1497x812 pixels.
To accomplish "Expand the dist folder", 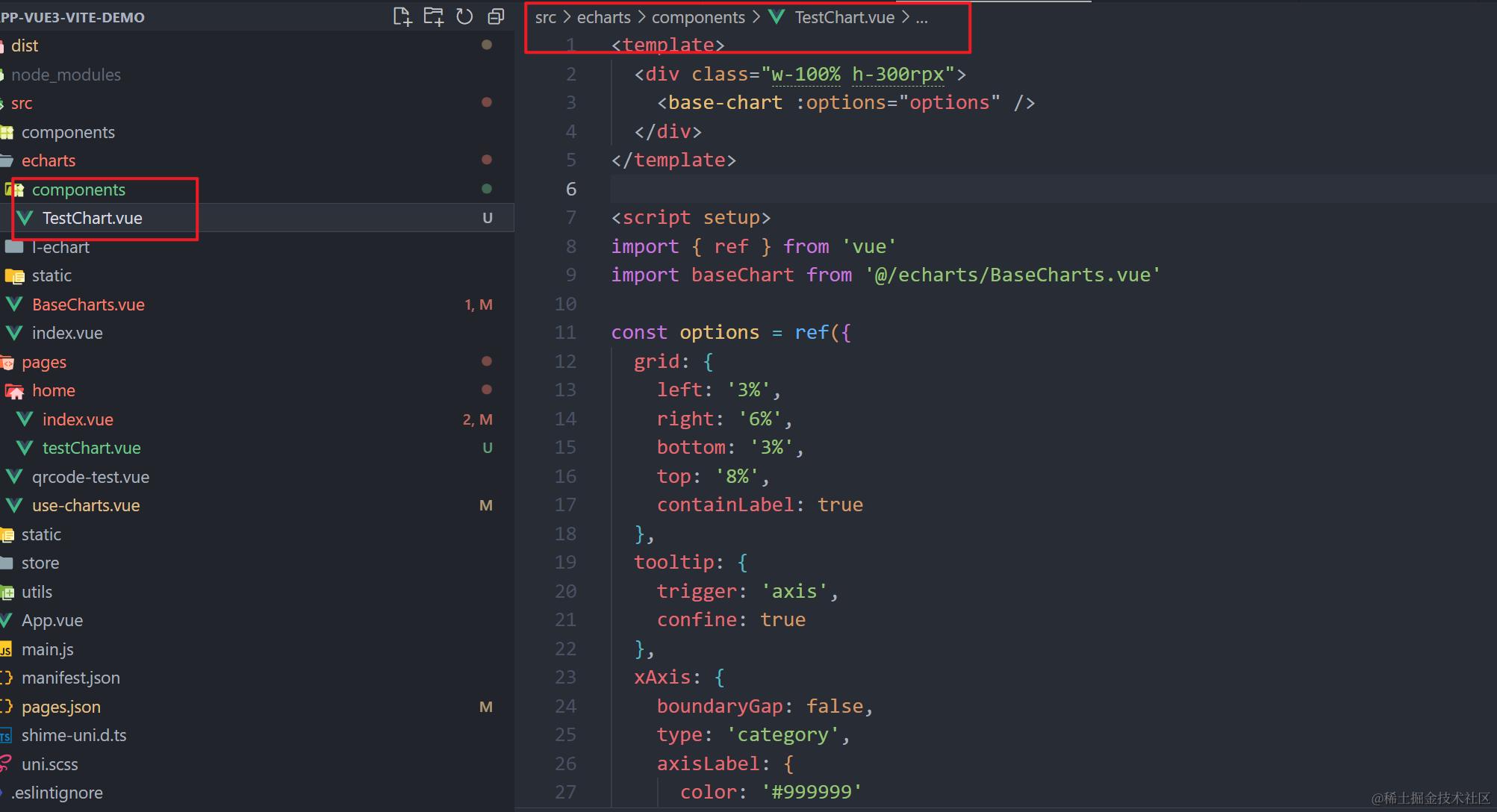I will click(25, 46).
